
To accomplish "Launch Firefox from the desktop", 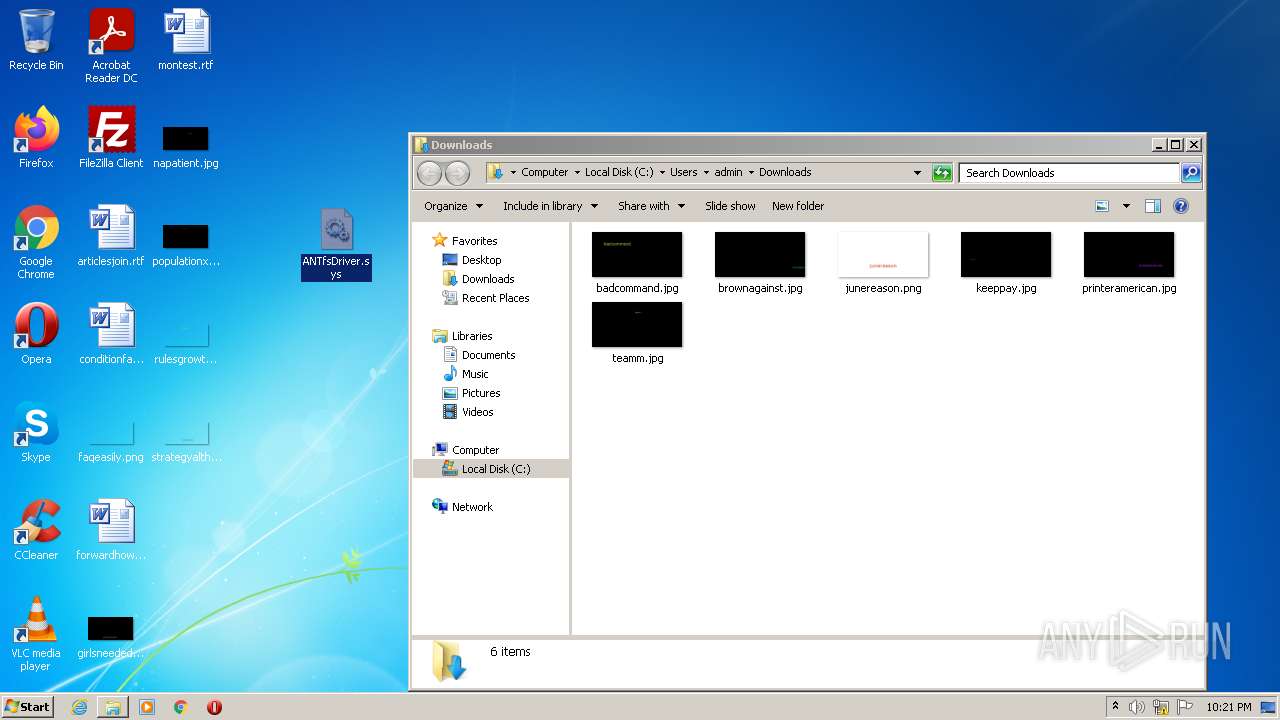I will click(36, 138).
